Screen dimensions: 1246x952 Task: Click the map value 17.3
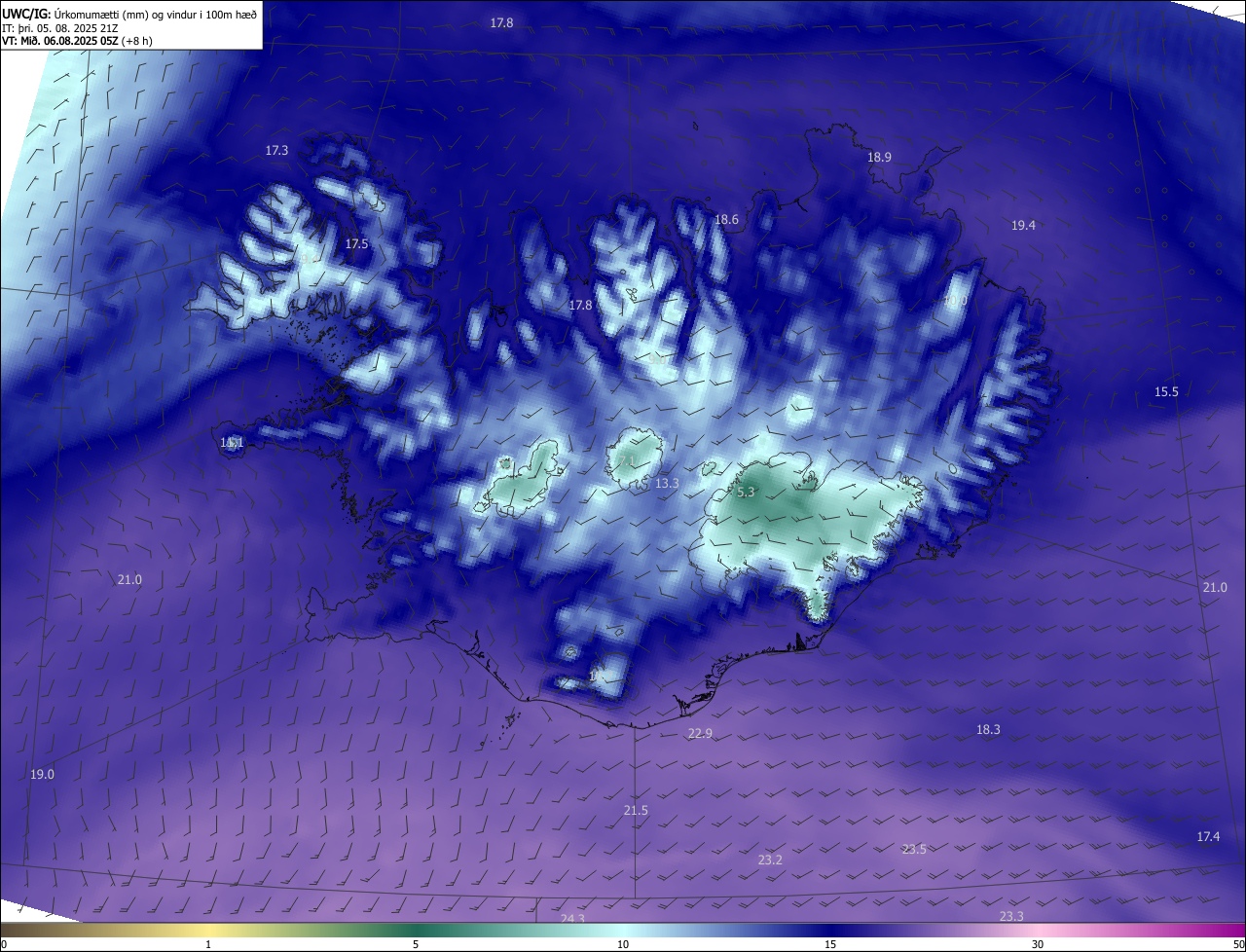click(x=276, y=151)
